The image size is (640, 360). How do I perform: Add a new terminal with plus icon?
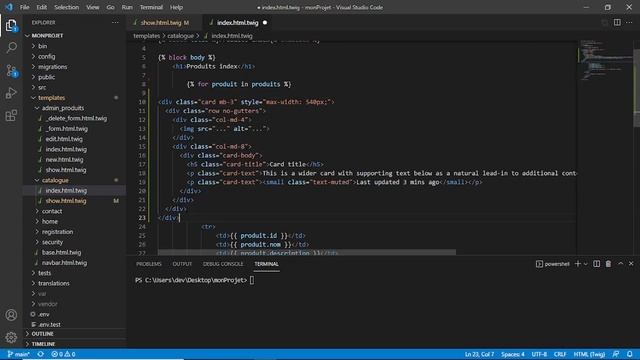(x=578, y=264)
